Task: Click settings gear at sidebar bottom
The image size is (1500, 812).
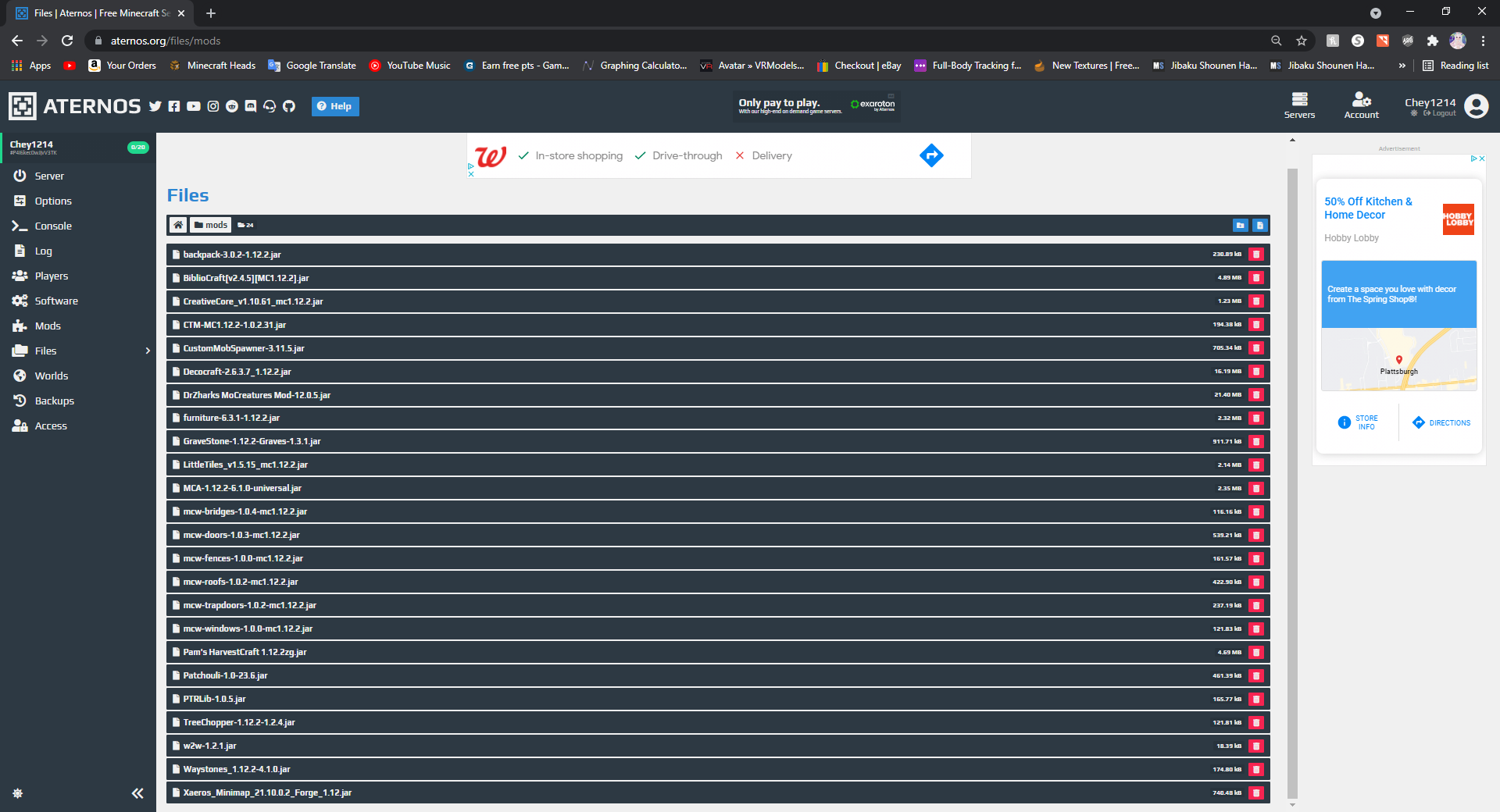Action: [x=18, y=793]
